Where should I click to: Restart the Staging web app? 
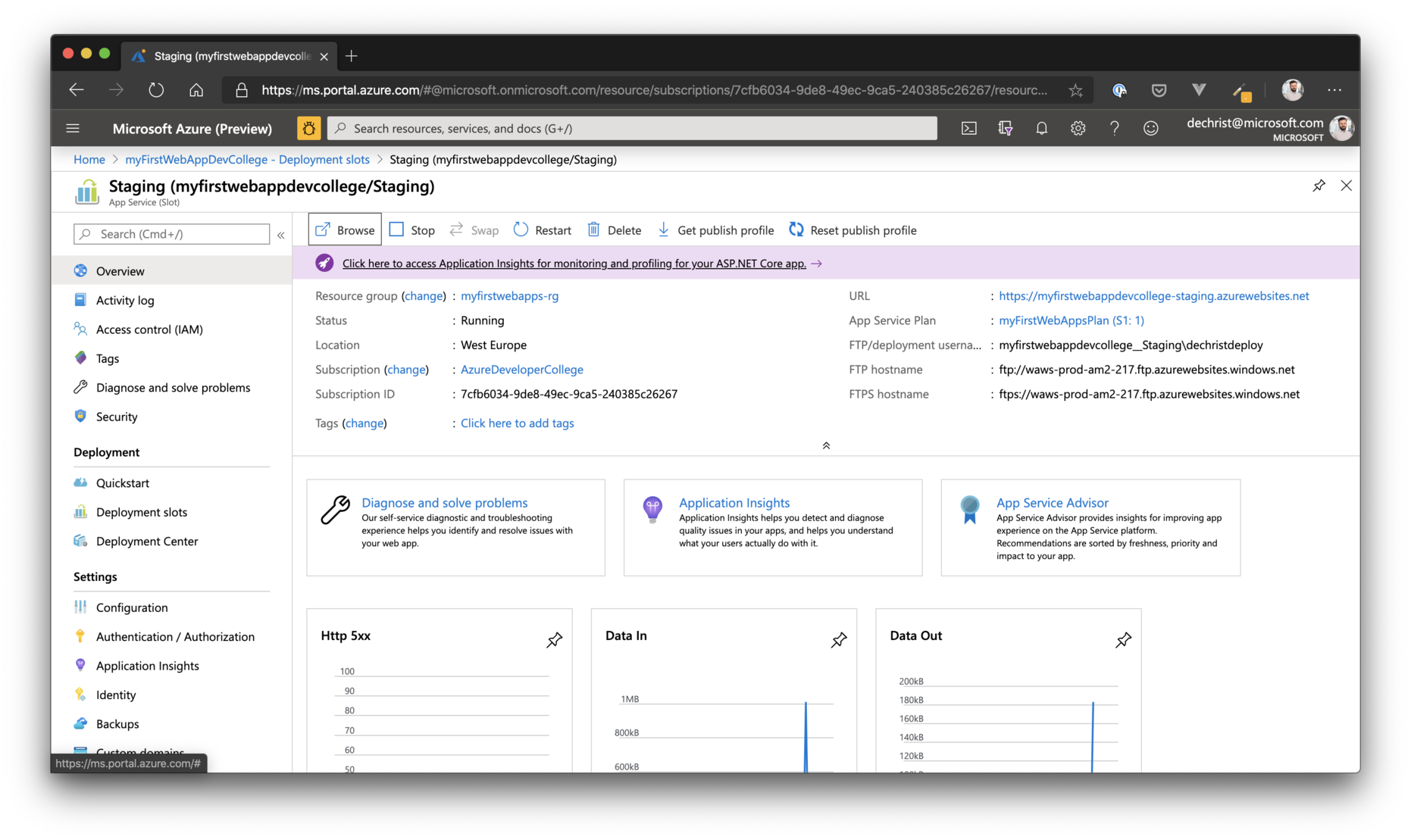(543, 230)
